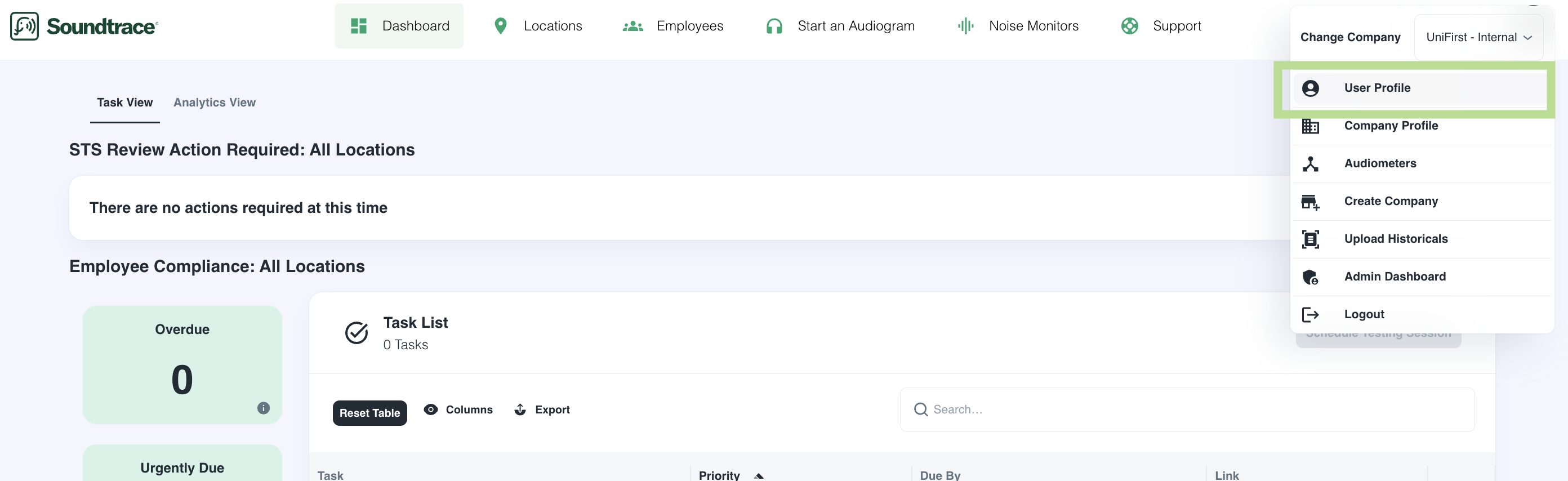The width and height of the screenshot is (1568, 481).
Task: Switch to the Task View tab
Action: 125,103
